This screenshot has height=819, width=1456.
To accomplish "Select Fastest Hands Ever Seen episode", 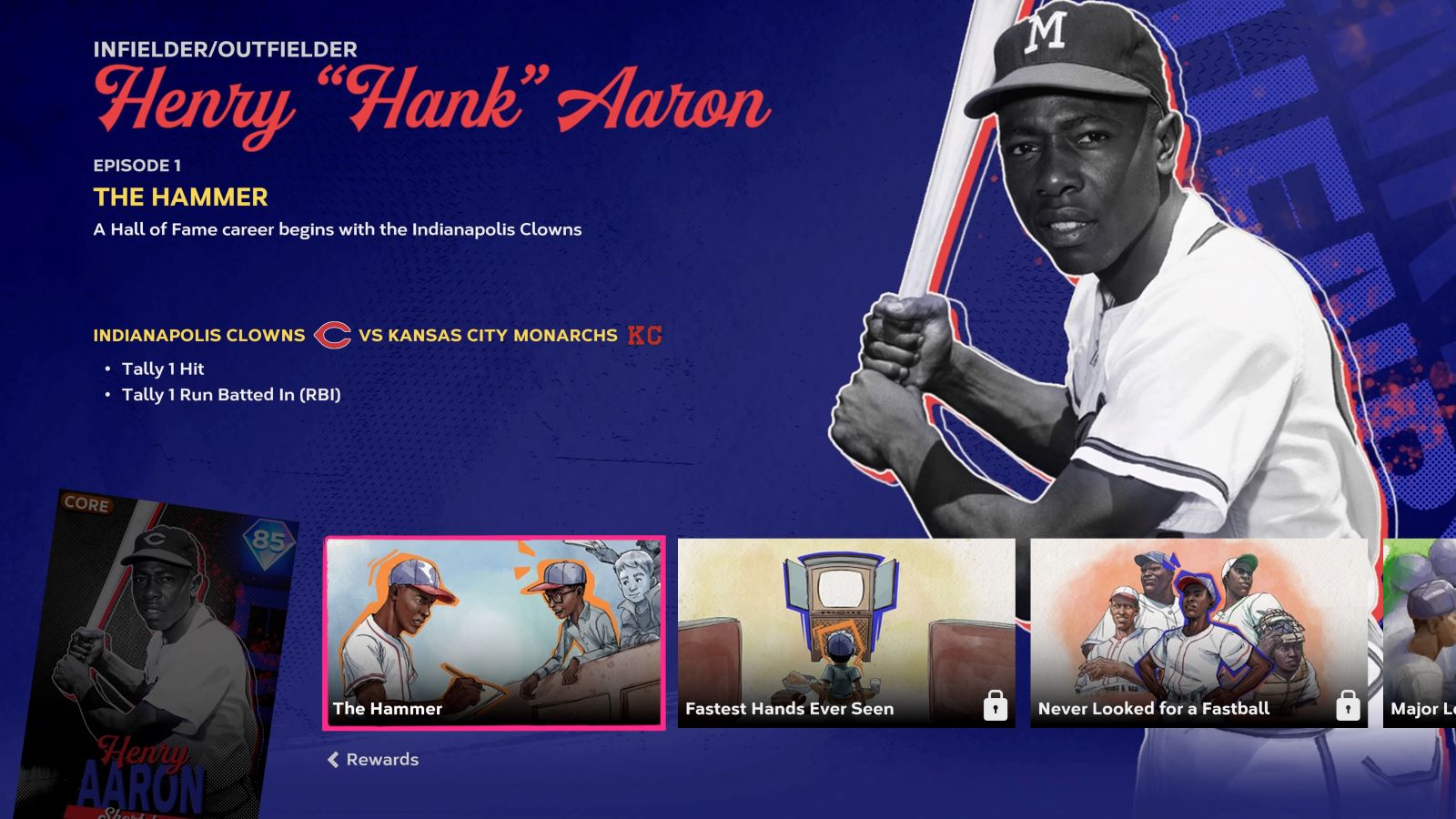I will [846, 632].
